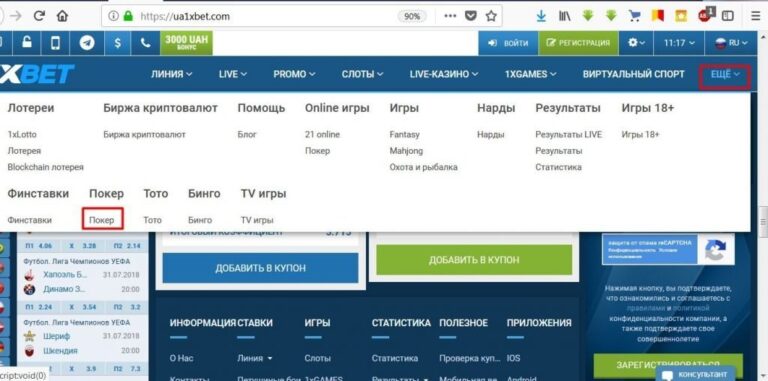Open Финставки link
This screenshot has width=768, height=381.
tap(29, 220)
